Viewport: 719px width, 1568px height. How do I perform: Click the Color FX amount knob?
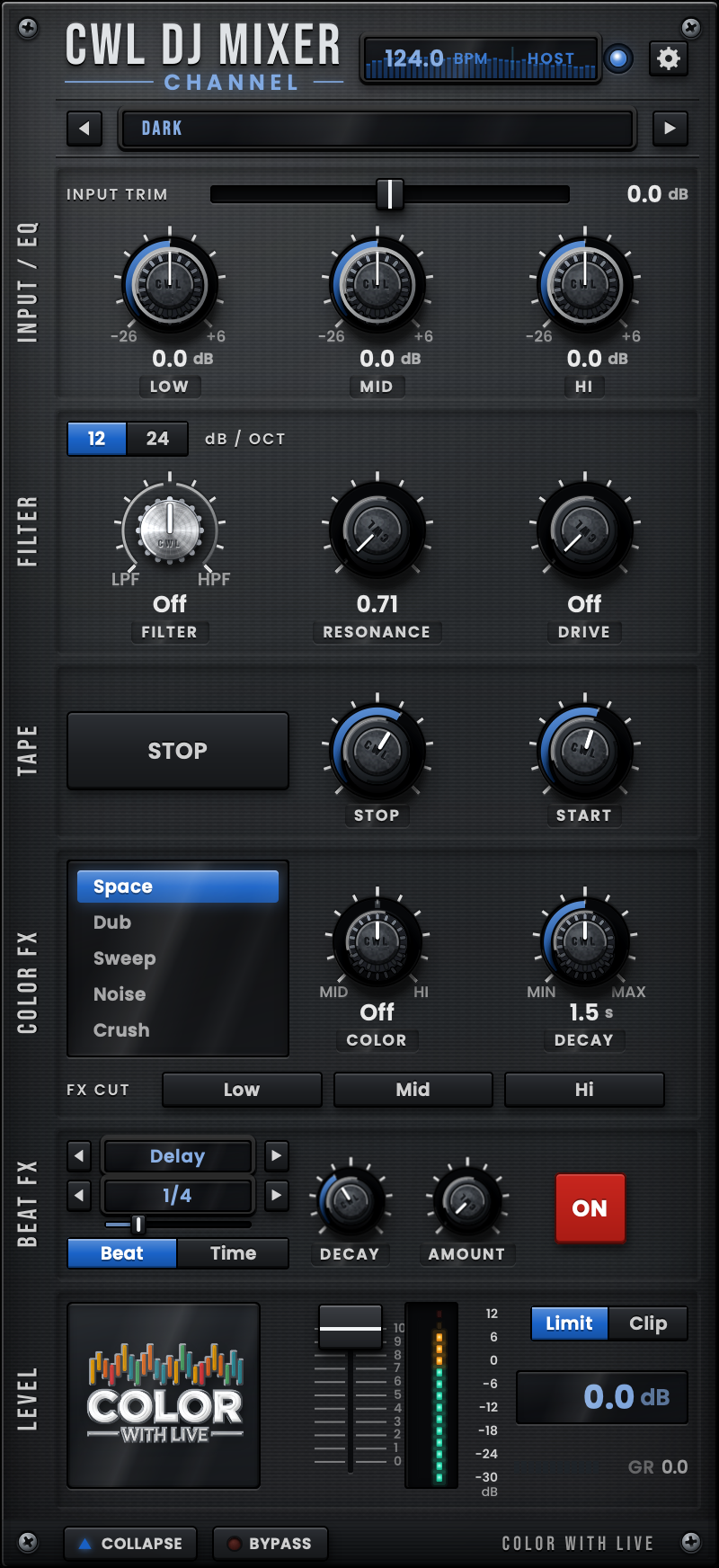pyautogui.click(x=377, y=940)
